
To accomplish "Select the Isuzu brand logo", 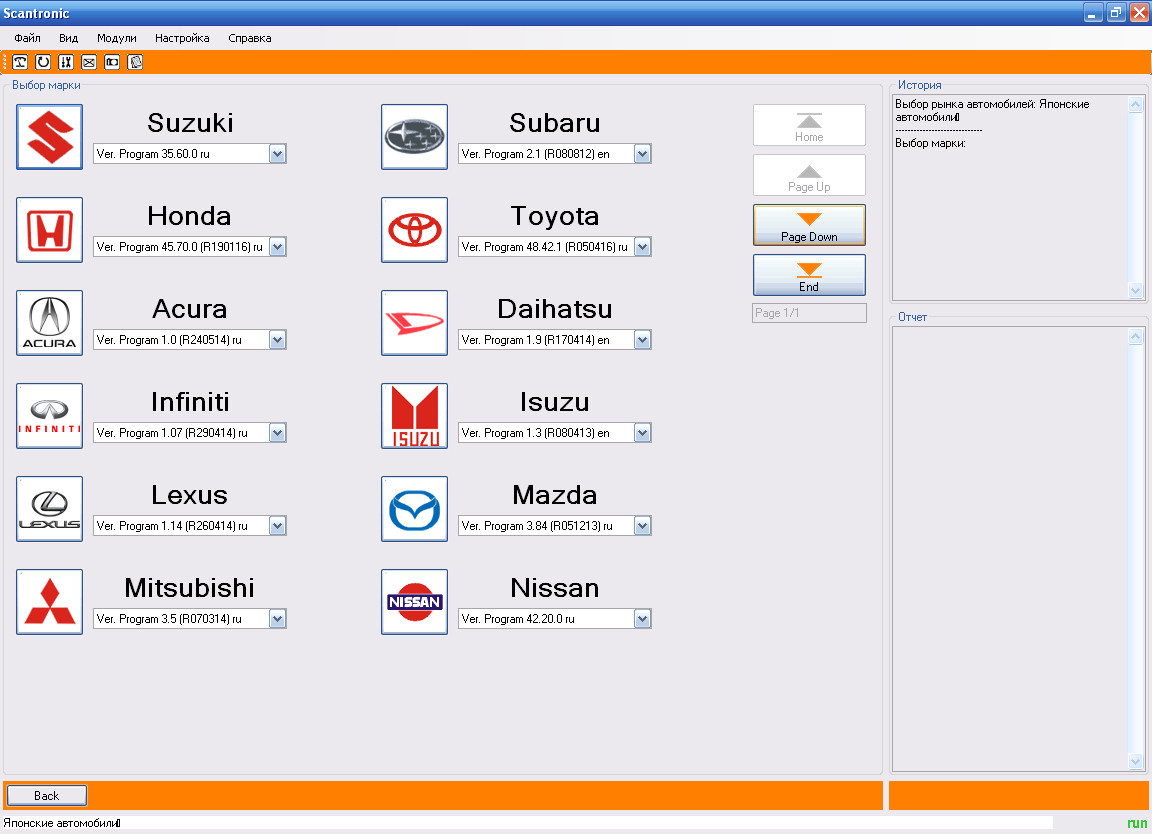I will pos(414,416).
